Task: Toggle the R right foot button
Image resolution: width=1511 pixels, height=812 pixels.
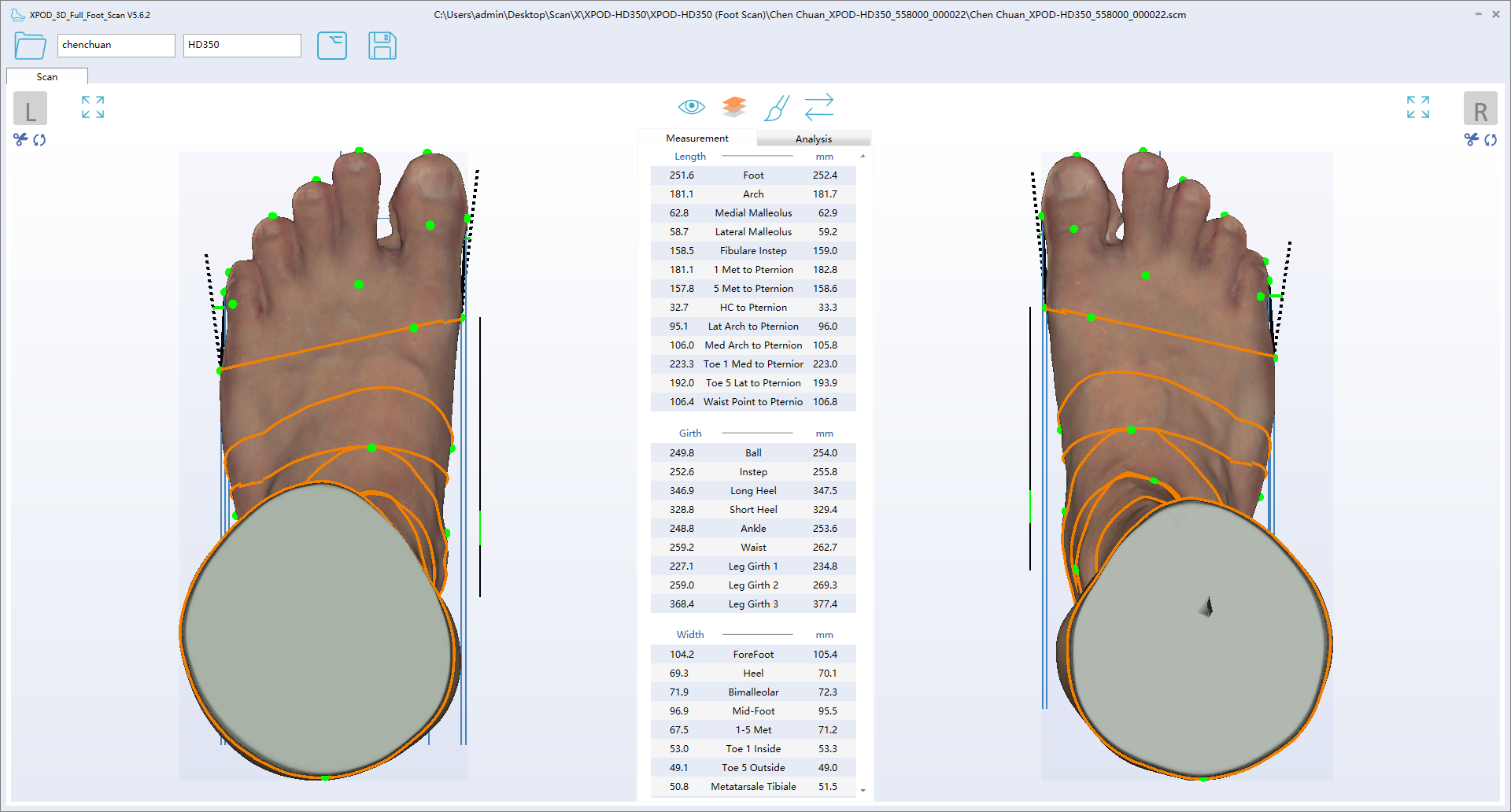Action: (x=1480, y=109)
